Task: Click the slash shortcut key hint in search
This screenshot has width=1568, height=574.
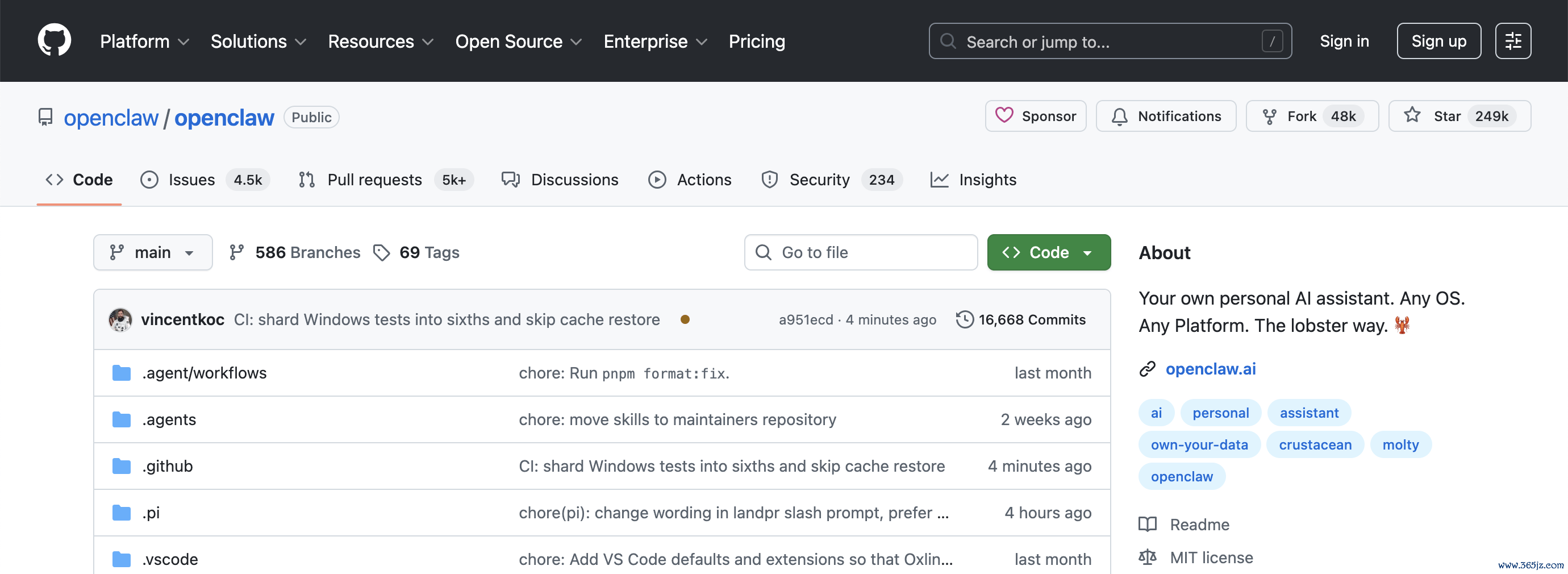Action: [1272, 41]
